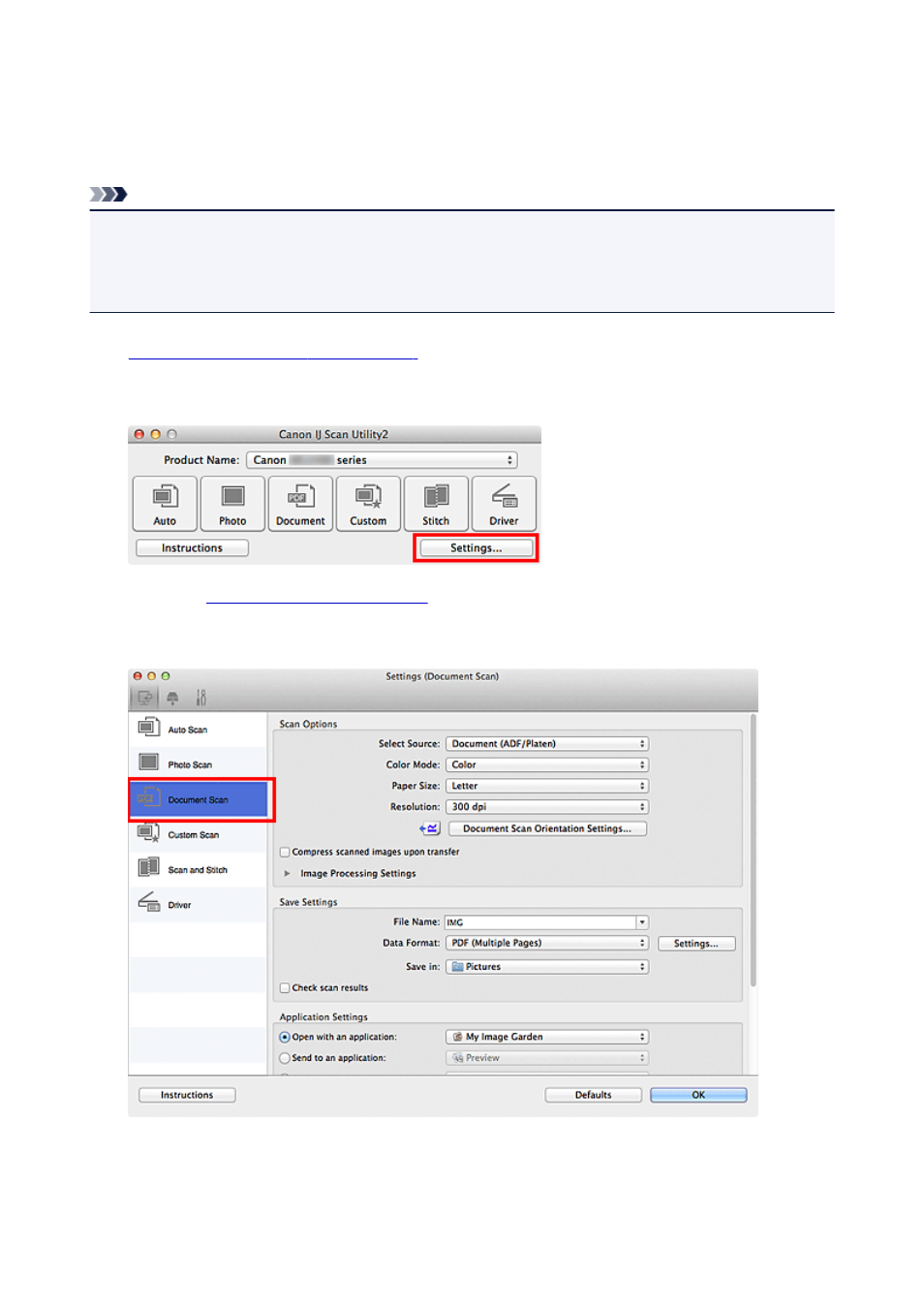924x1308 pixels.
Task: Click the Custom scan icon button
Action: point(368,503)
